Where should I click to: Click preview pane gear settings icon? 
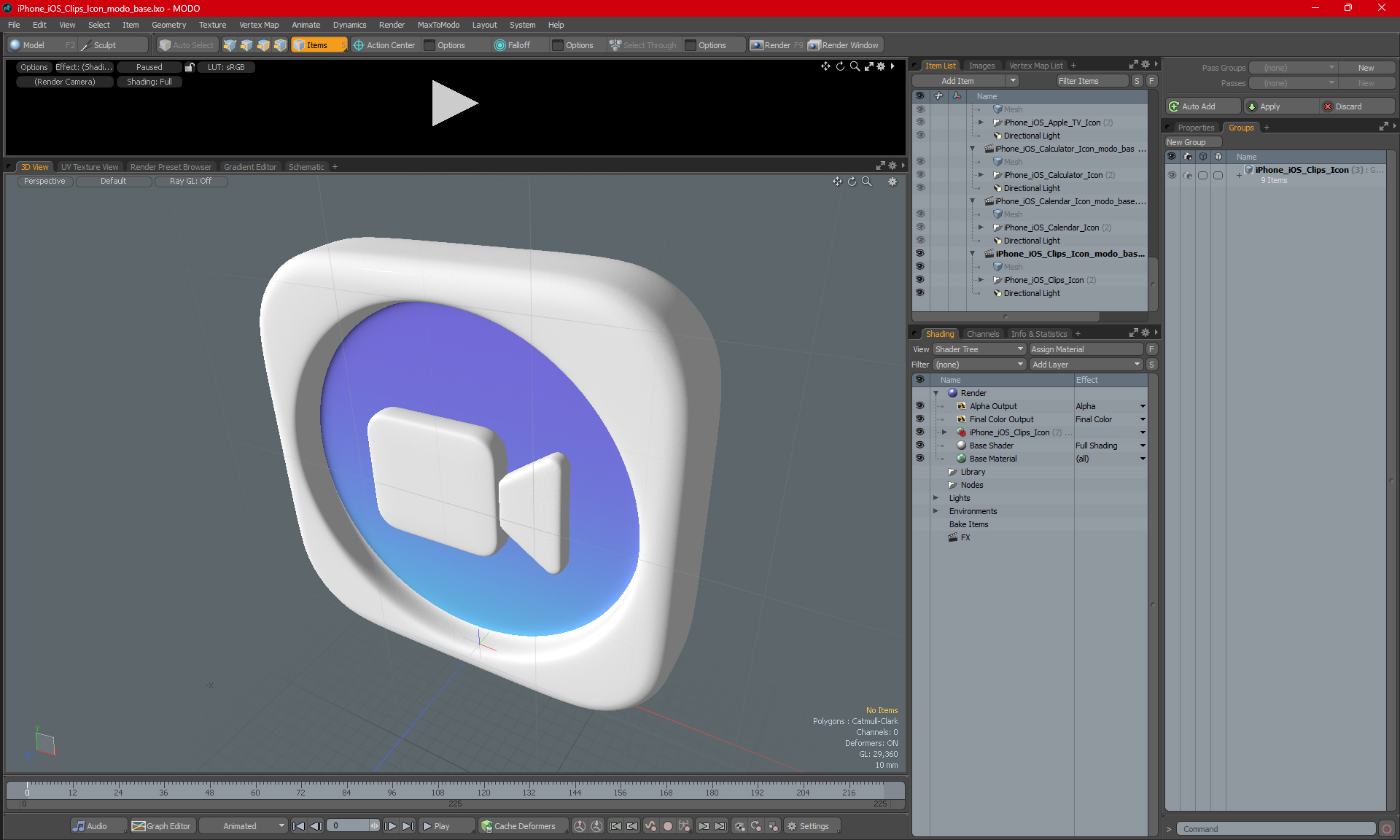tap(881, 66)
